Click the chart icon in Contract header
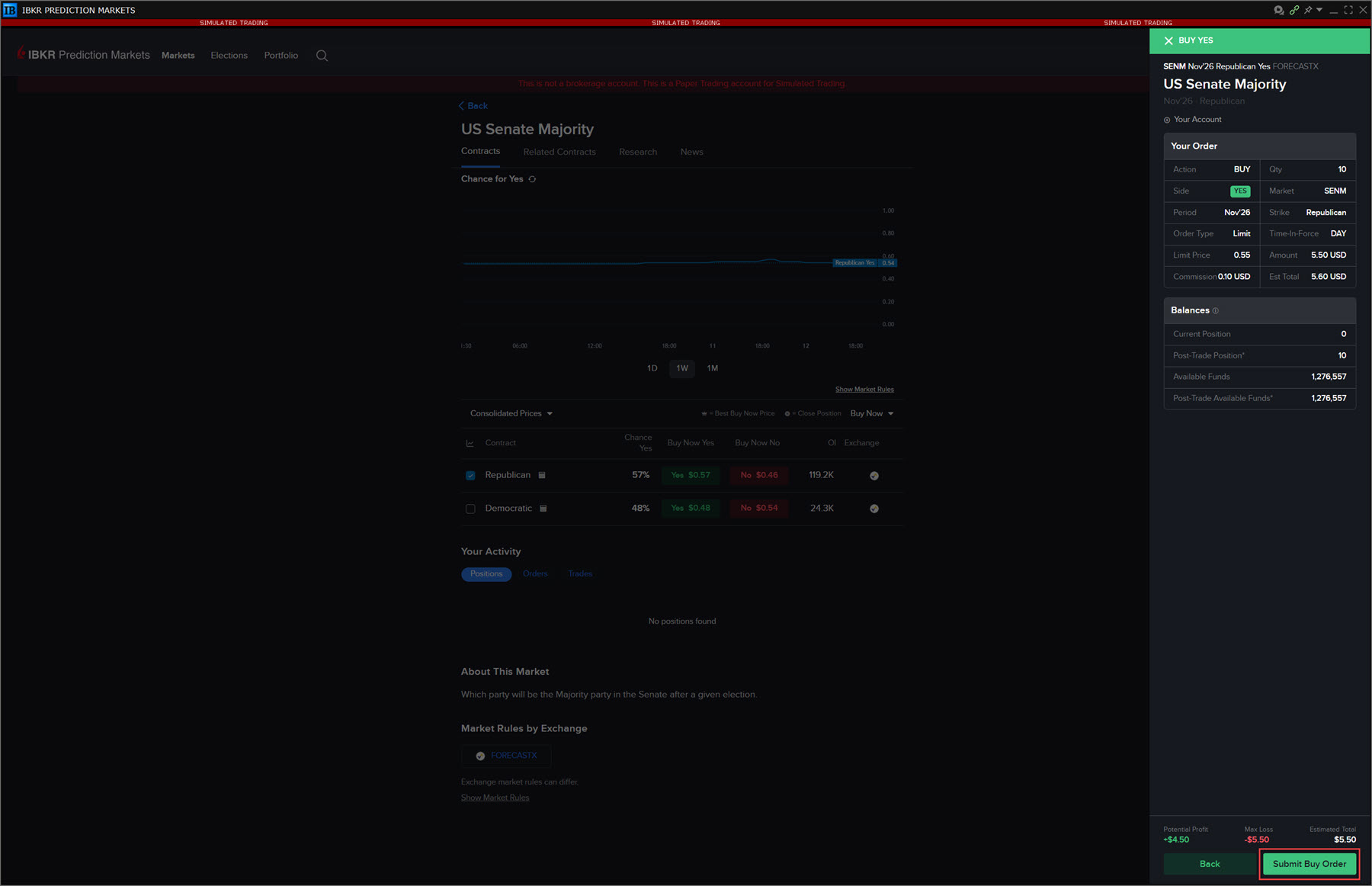 (470, 443)
